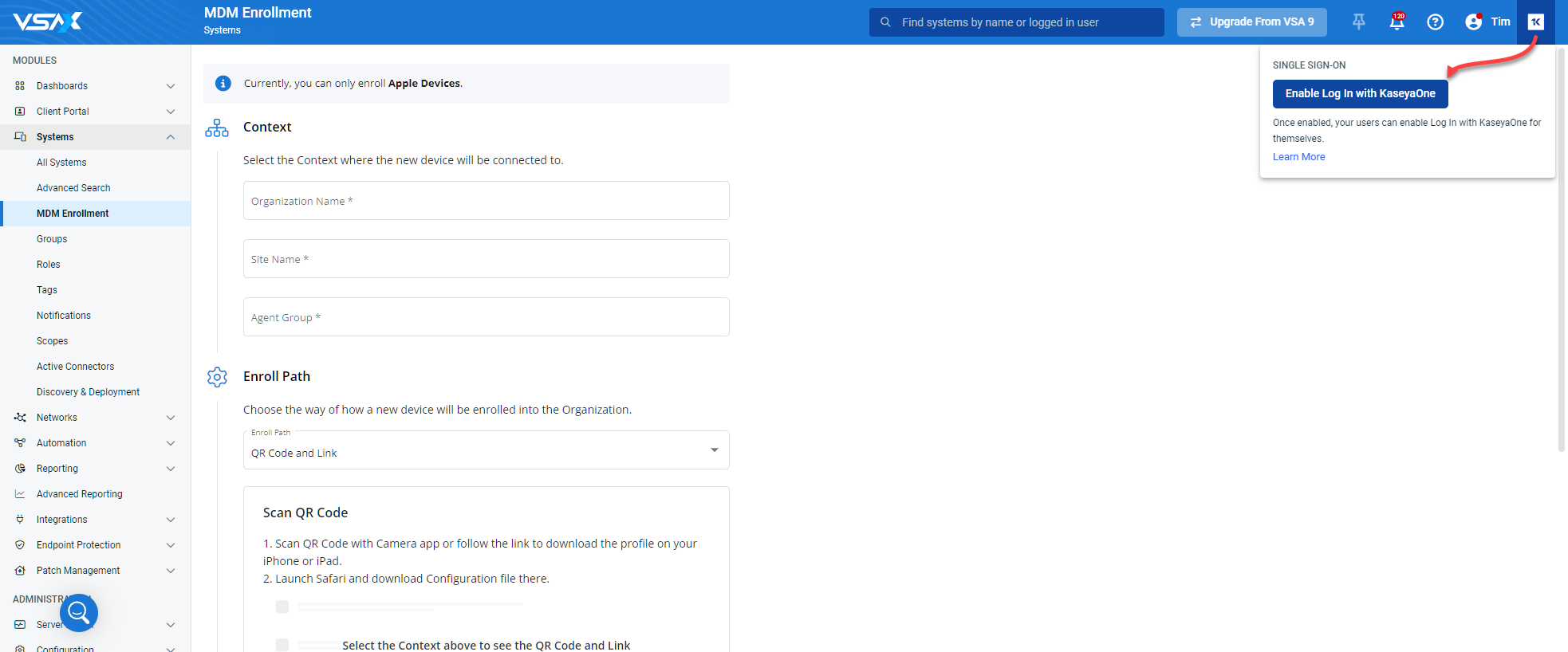Click the Advanced Reporting chart icon

click(20, 494)
